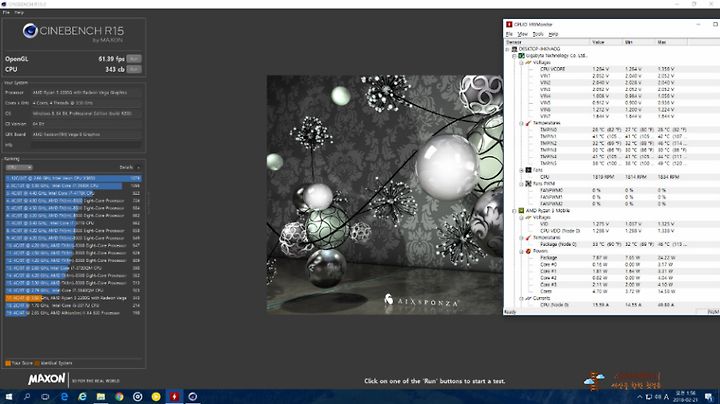Open HWMonitor Tools menu
The width and height of the screenshot is (720, 404).
click(538, 34)
